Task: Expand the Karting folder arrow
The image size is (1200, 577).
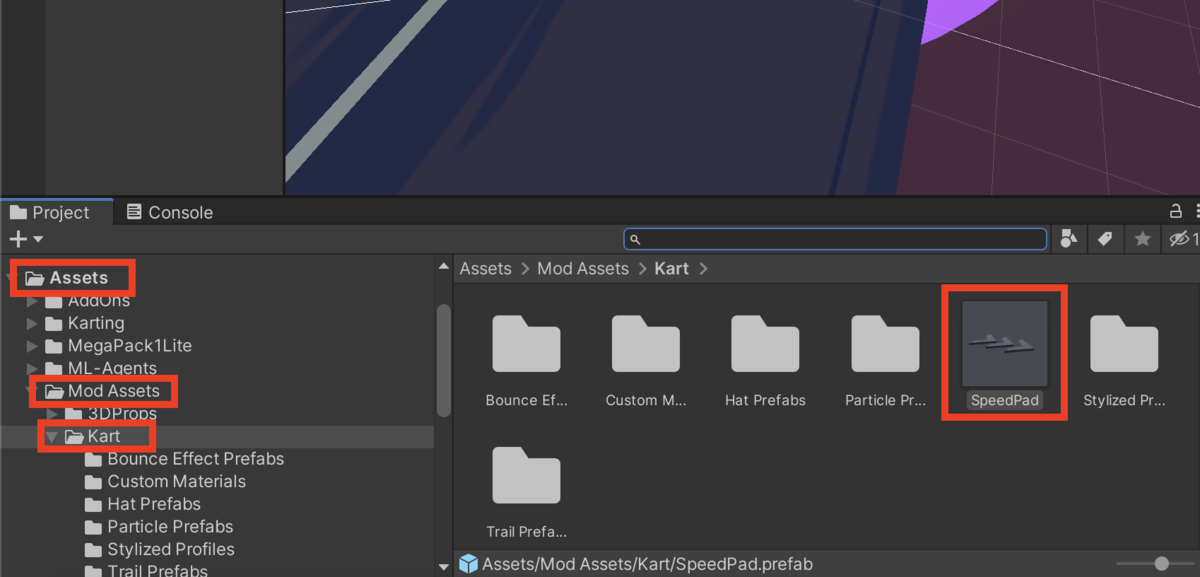Action: point(33,323)
